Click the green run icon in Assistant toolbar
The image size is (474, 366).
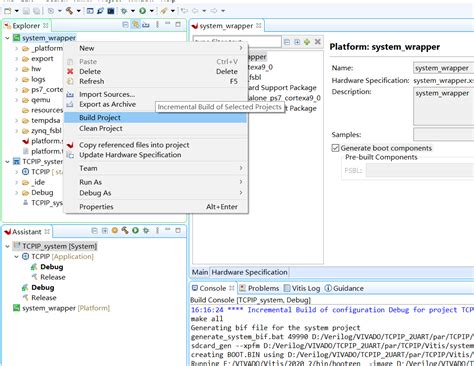pyautogui.click(x=135, y=230)
